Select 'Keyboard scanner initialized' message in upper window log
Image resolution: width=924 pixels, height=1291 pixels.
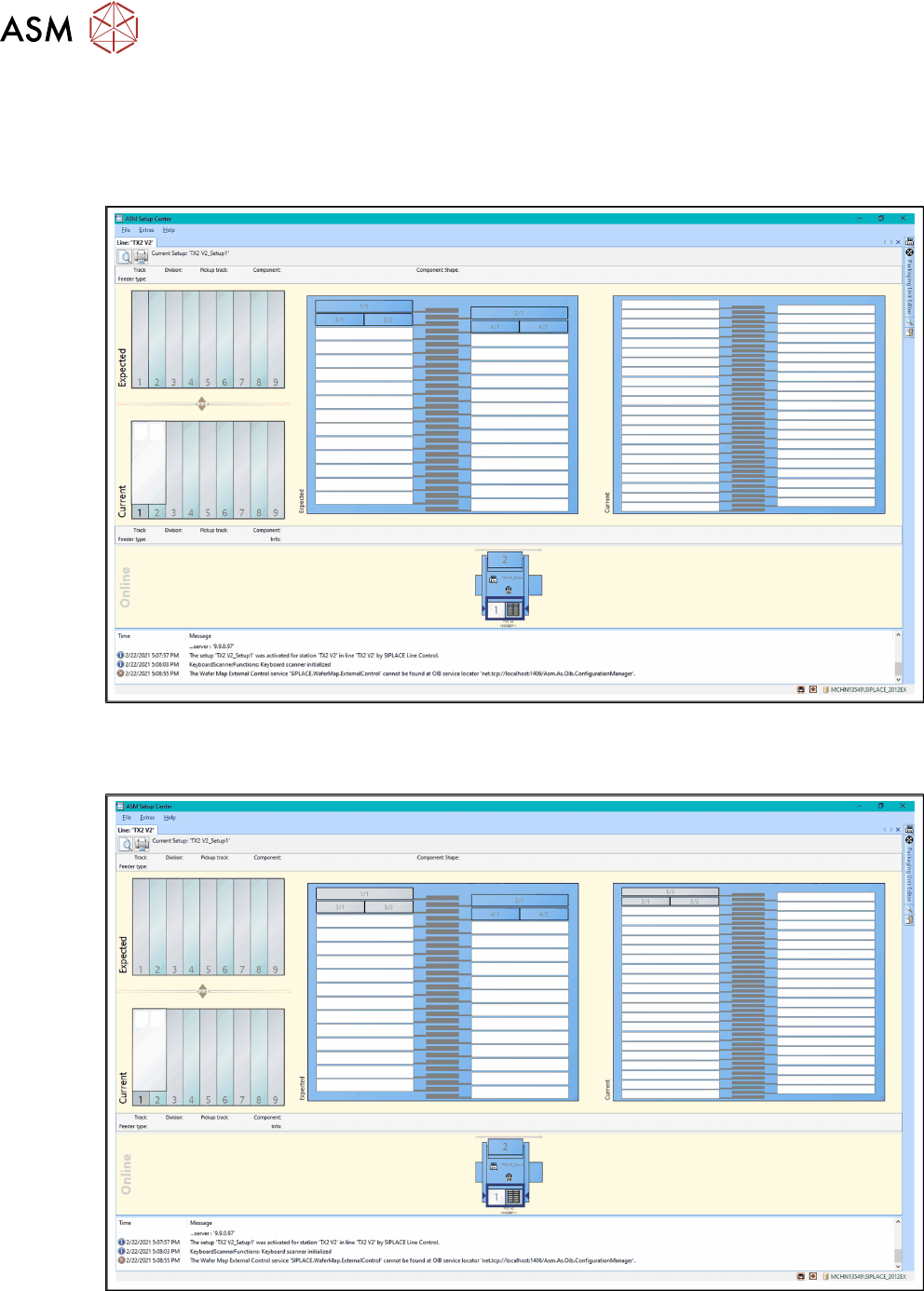point(260,664)
